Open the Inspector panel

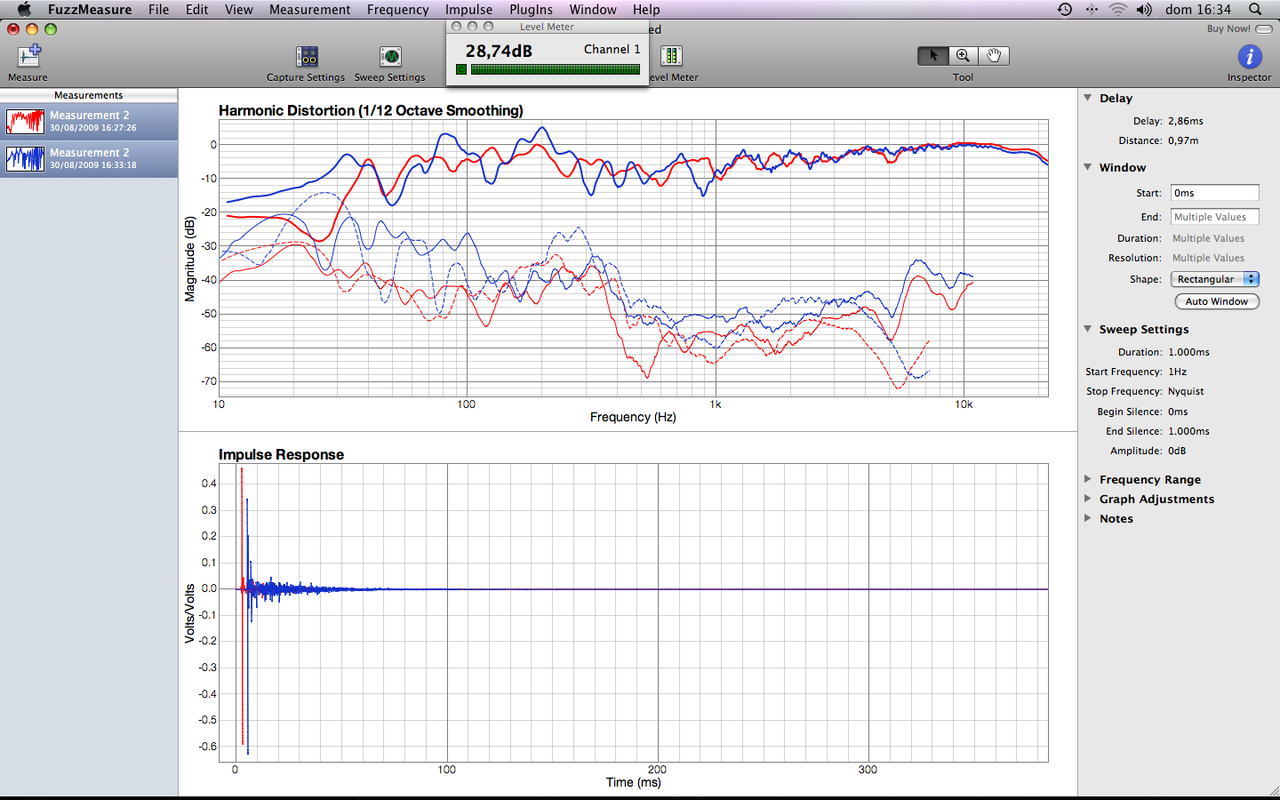(x=1249, y=56)
